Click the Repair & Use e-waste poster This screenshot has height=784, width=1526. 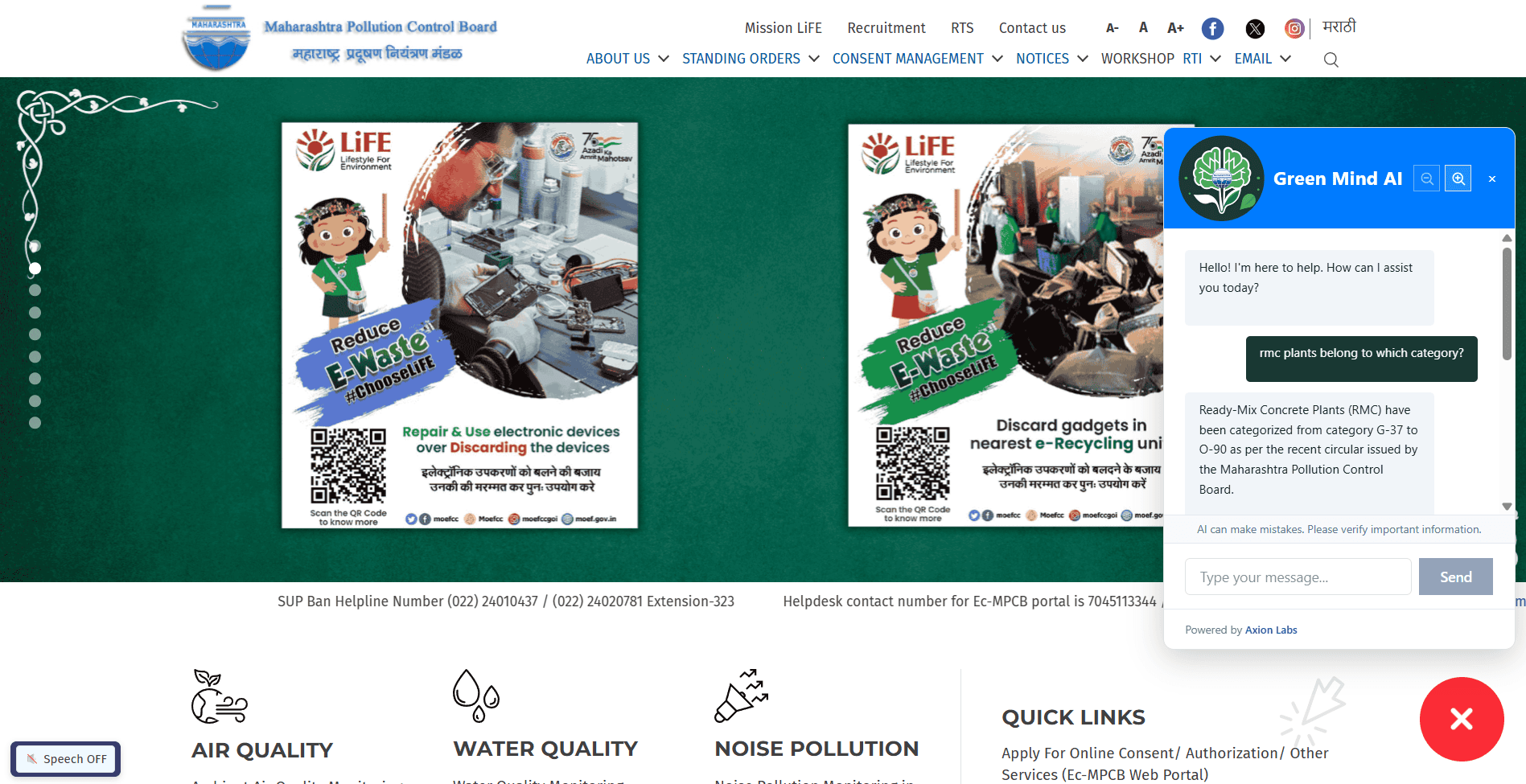click(459, 326)
